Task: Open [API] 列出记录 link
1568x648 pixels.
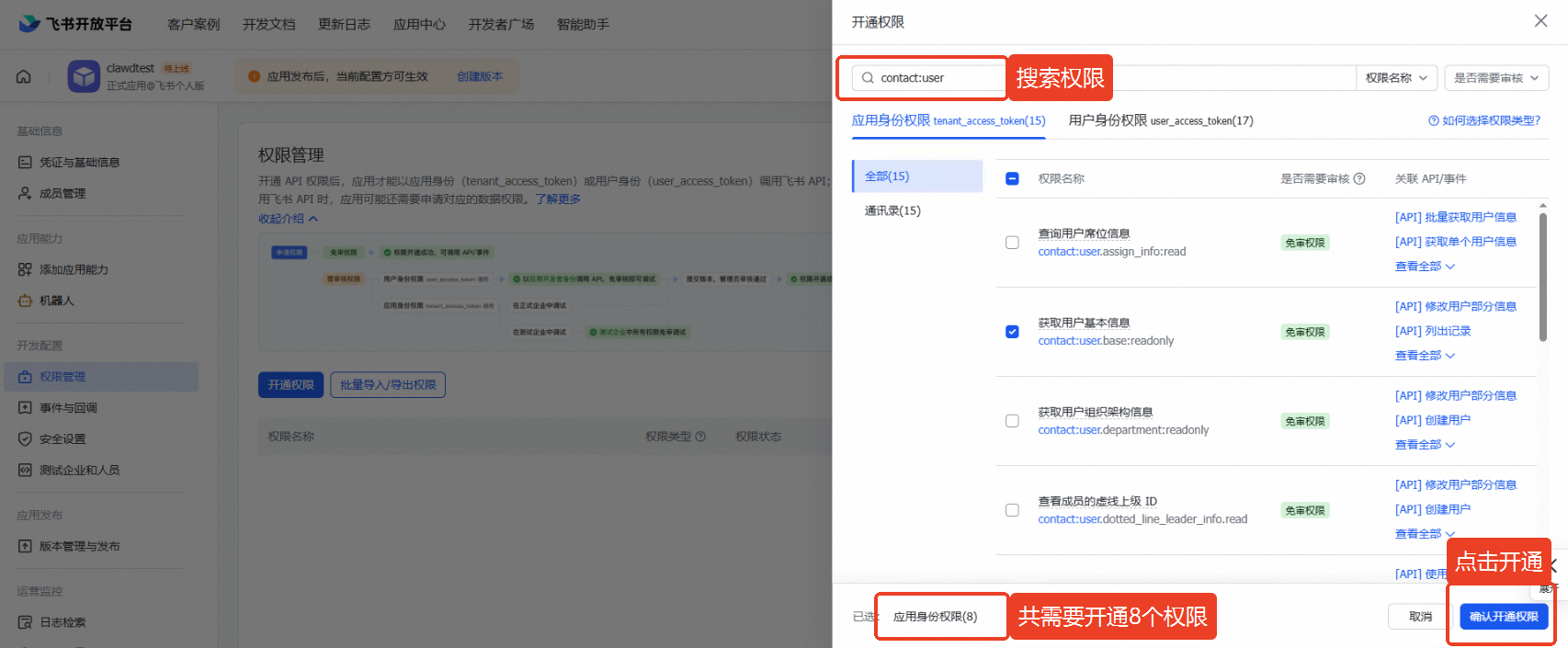Action: (x=1433, y=331)
